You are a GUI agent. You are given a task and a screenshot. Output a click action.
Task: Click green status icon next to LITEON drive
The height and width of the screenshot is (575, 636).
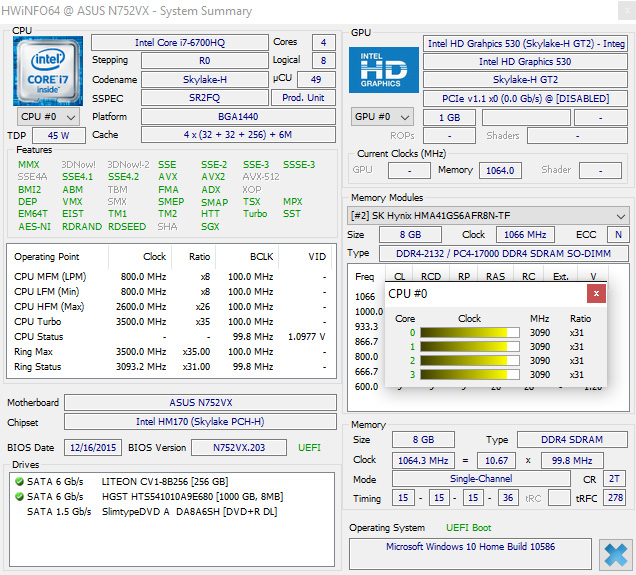pos(19,482)
